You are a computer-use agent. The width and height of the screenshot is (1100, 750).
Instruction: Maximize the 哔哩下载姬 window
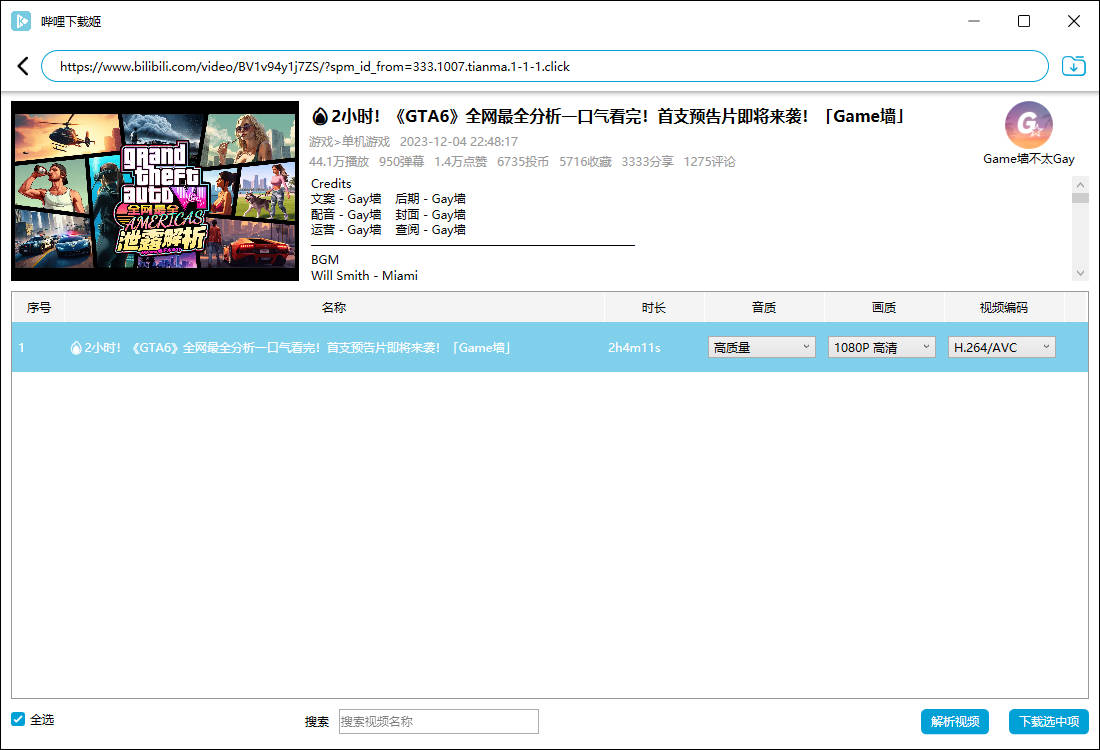1024,21
